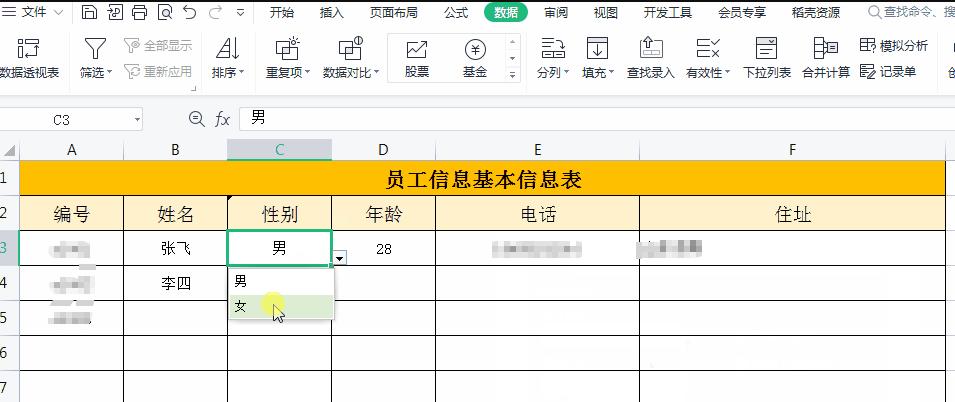Click the Print icon in quick toolbar

[139, 12]
